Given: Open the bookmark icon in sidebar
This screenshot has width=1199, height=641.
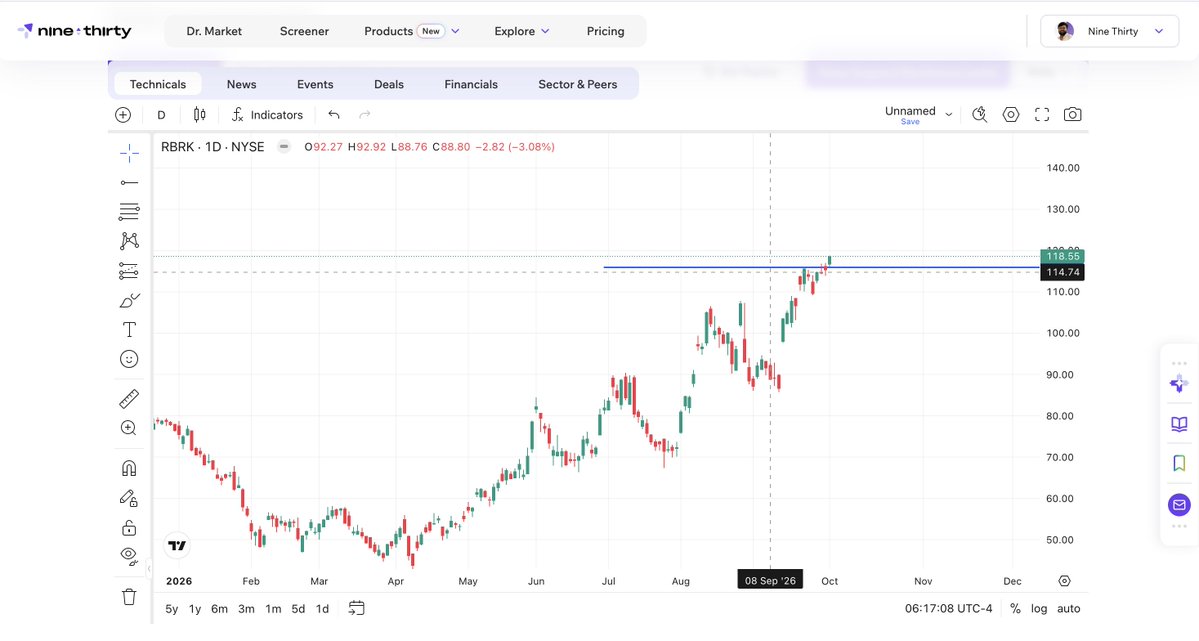Looking at the screenshot, I should [1179, 463].
